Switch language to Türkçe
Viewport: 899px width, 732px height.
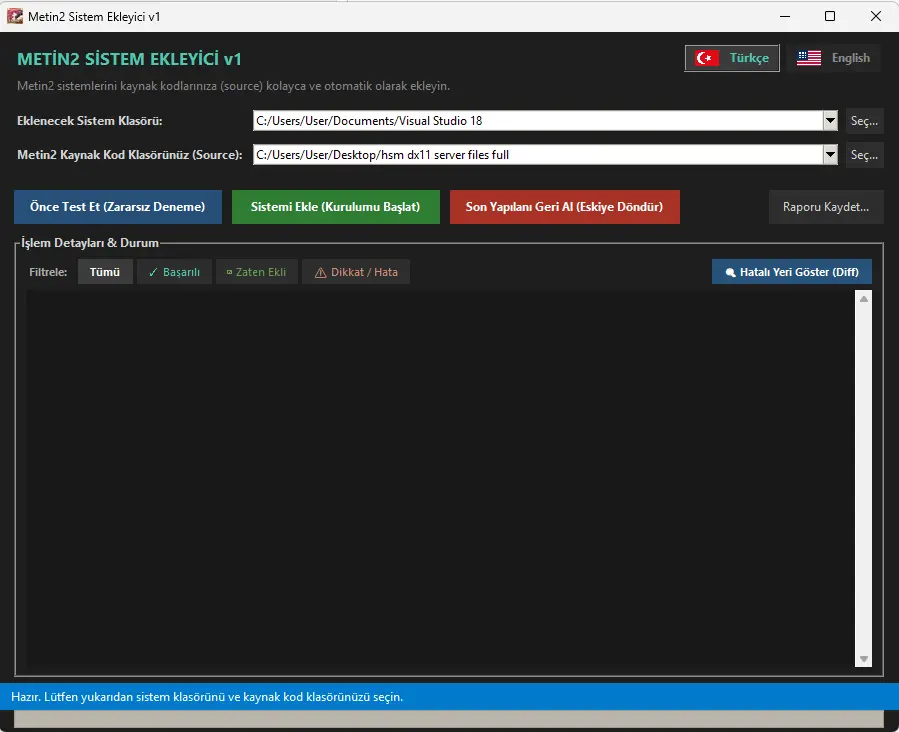(x=732, y=58)
